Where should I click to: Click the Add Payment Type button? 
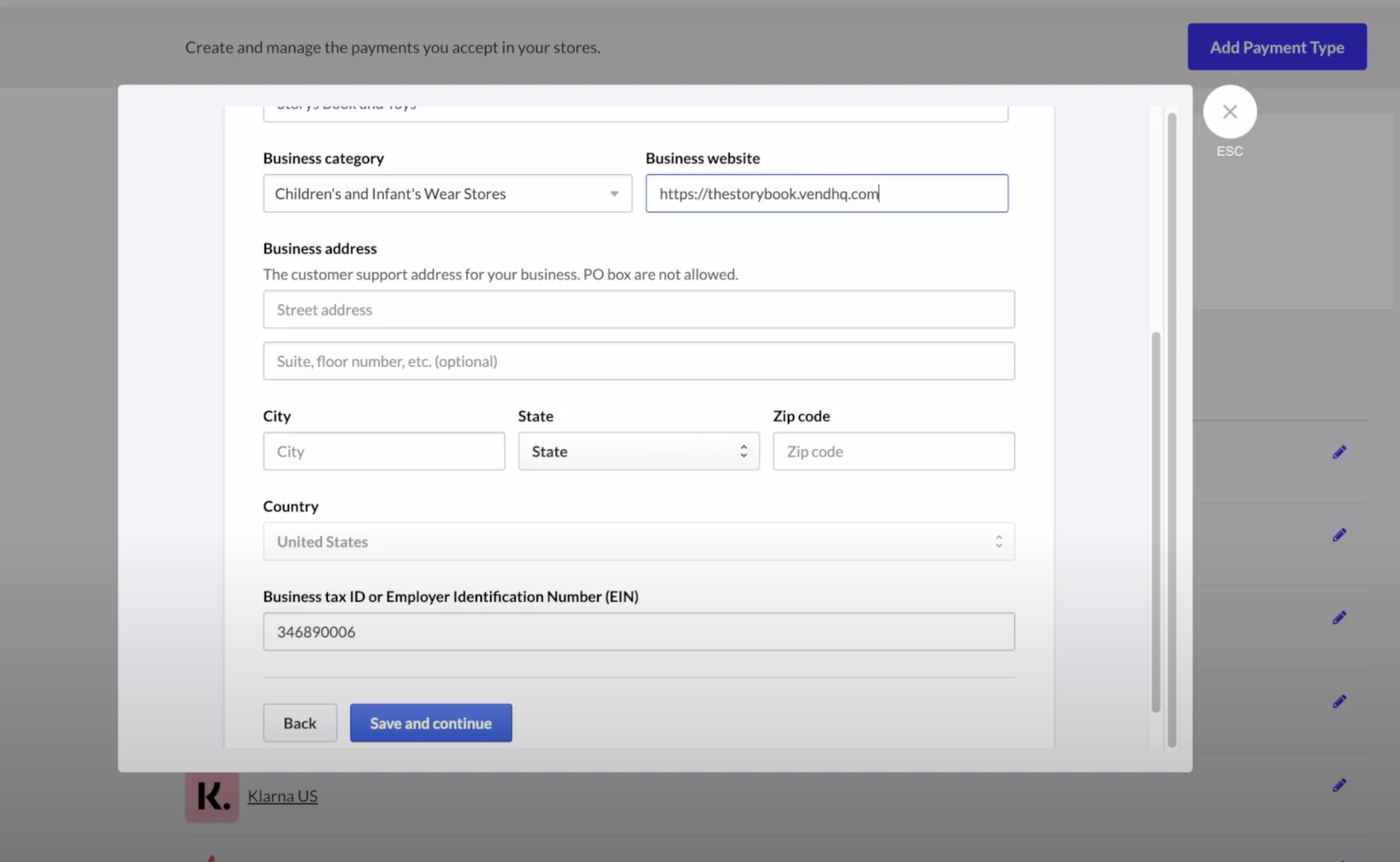pyautogui.click(x=1277, y=46)
